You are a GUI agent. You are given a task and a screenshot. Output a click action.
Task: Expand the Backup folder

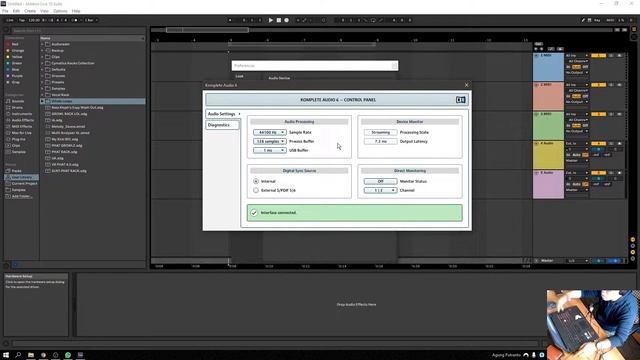click(42, 51)
